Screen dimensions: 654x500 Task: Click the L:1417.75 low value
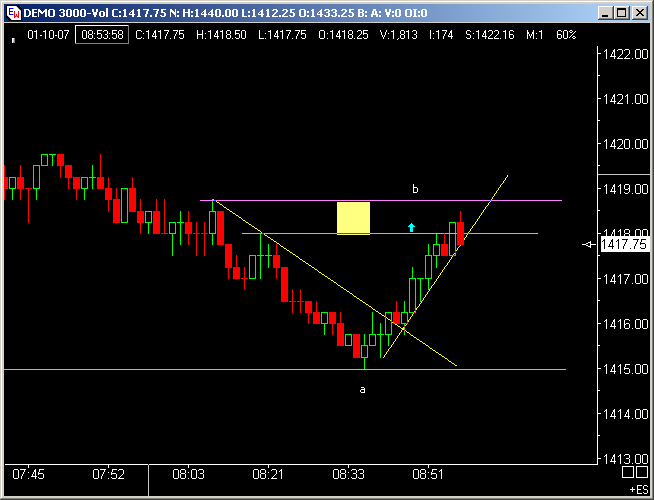click(x=282, y=35)
